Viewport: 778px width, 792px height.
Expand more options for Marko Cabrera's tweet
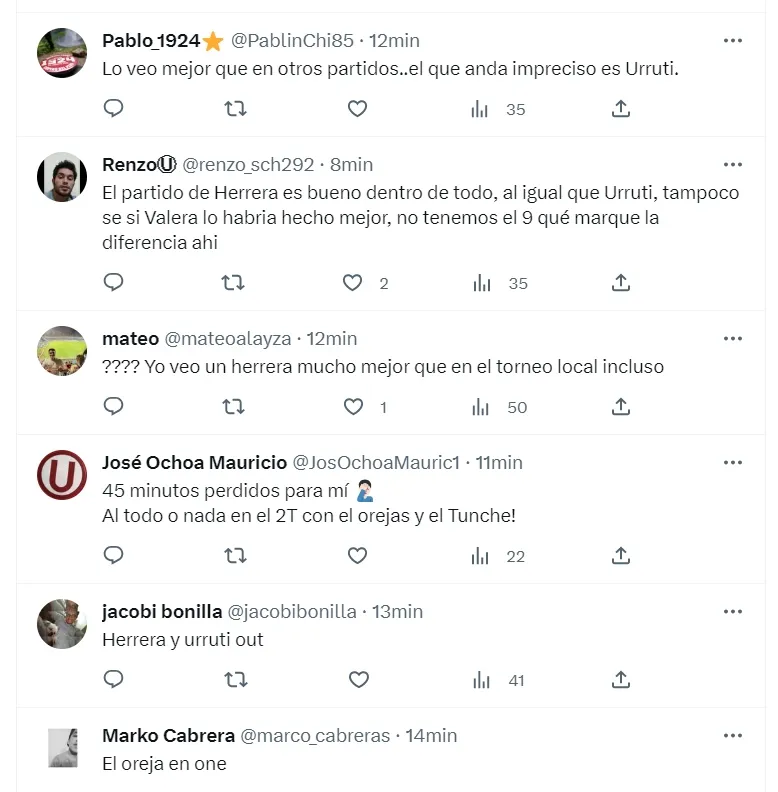[x=733, y=735]
